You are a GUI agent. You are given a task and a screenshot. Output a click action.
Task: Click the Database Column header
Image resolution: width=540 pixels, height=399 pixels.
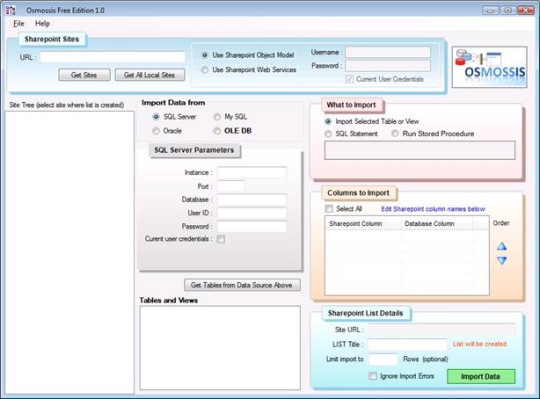437,223
